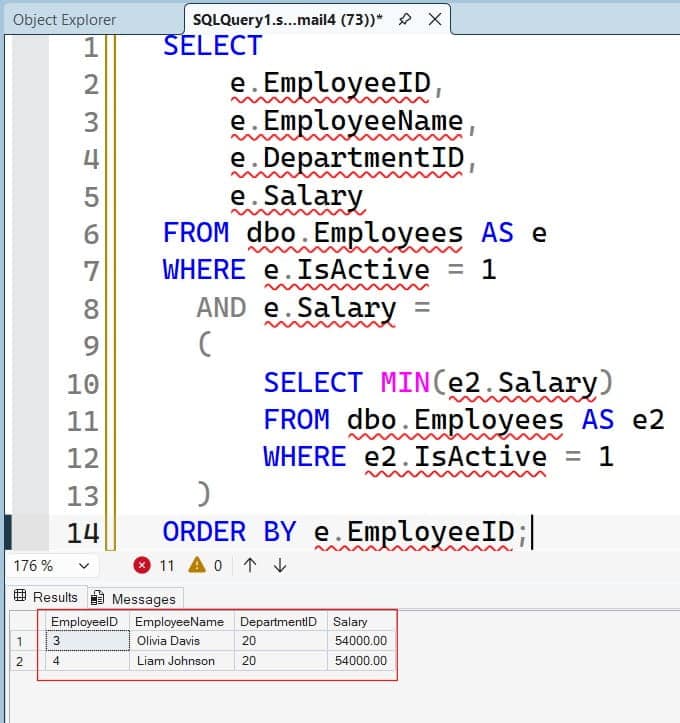Click the DepartmentID 20 cell in Olivia Davis row
Viewport: 680px width, 723px height.
click(x=281, y=641)
